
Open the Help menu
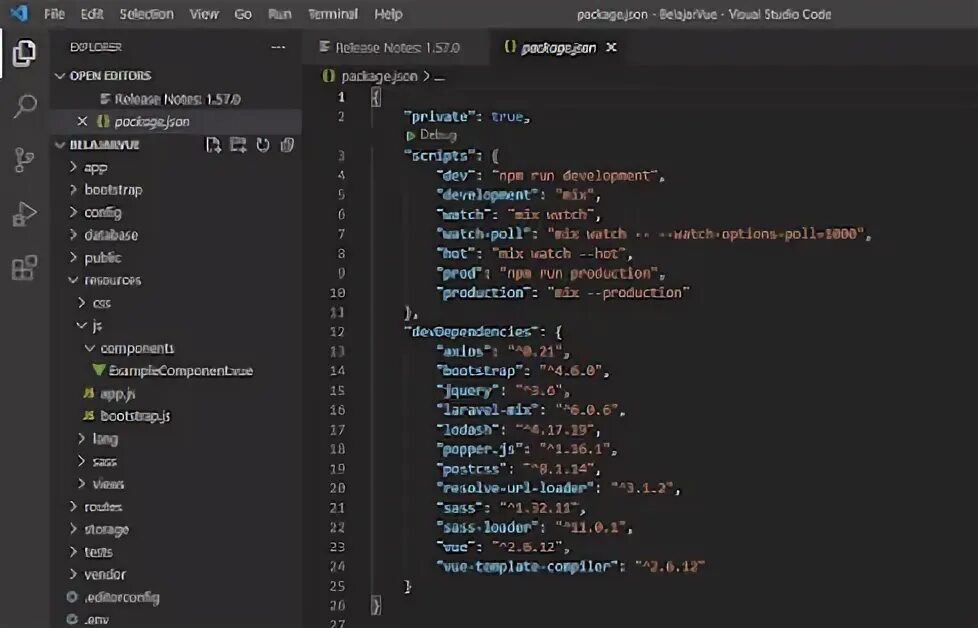[388, 14]
